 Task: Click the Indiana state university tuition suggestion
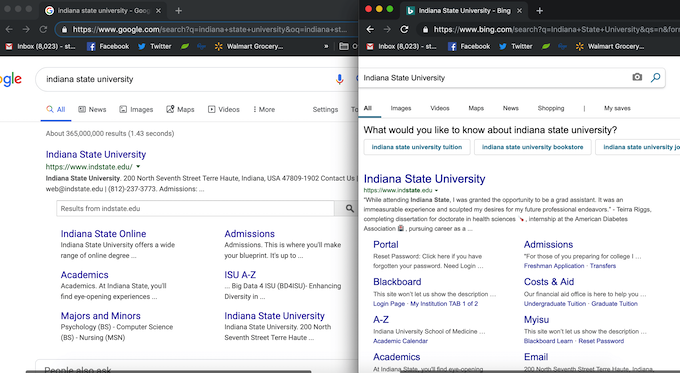pos(417,147)
